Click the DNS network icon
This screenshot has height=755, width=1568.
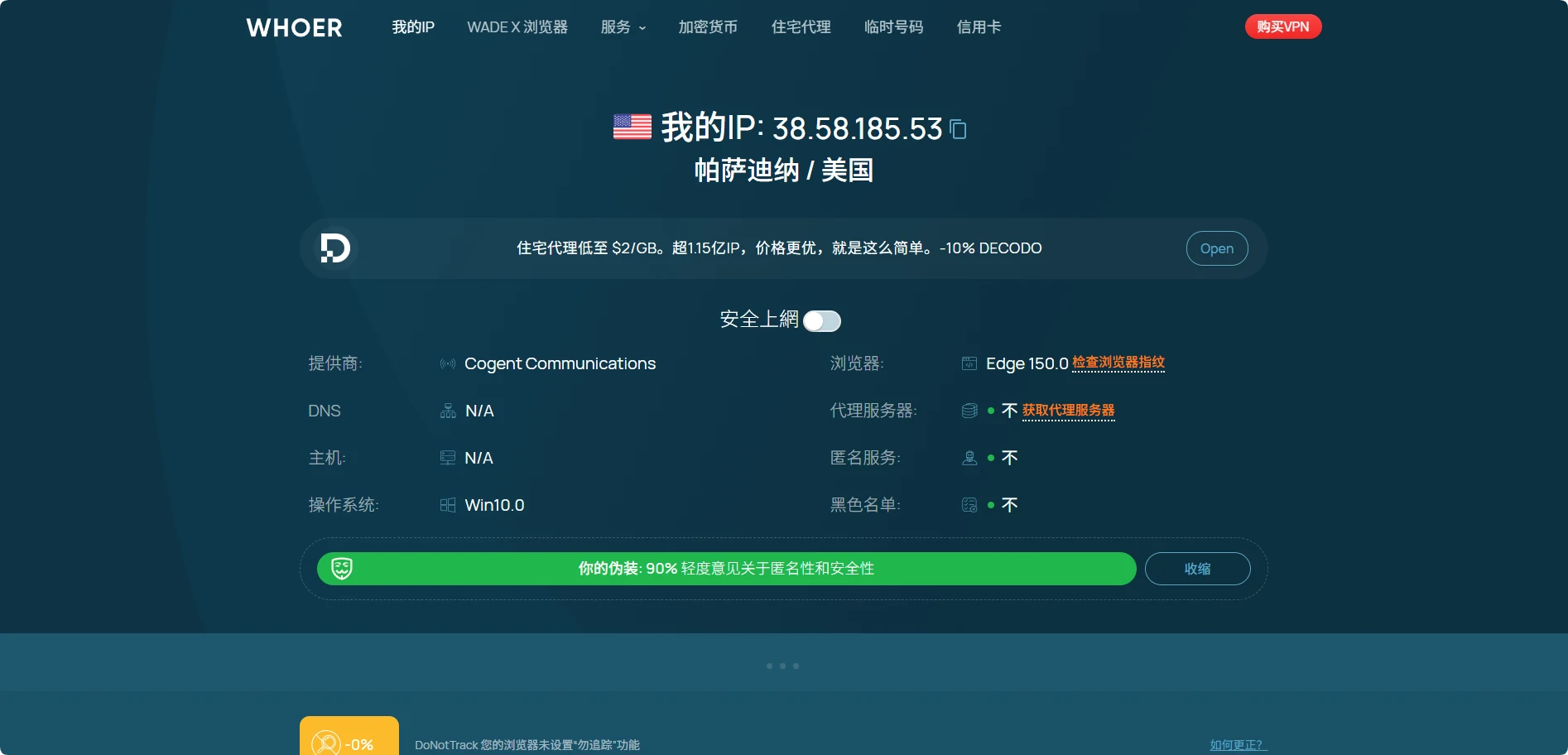[x=448, y=411]
